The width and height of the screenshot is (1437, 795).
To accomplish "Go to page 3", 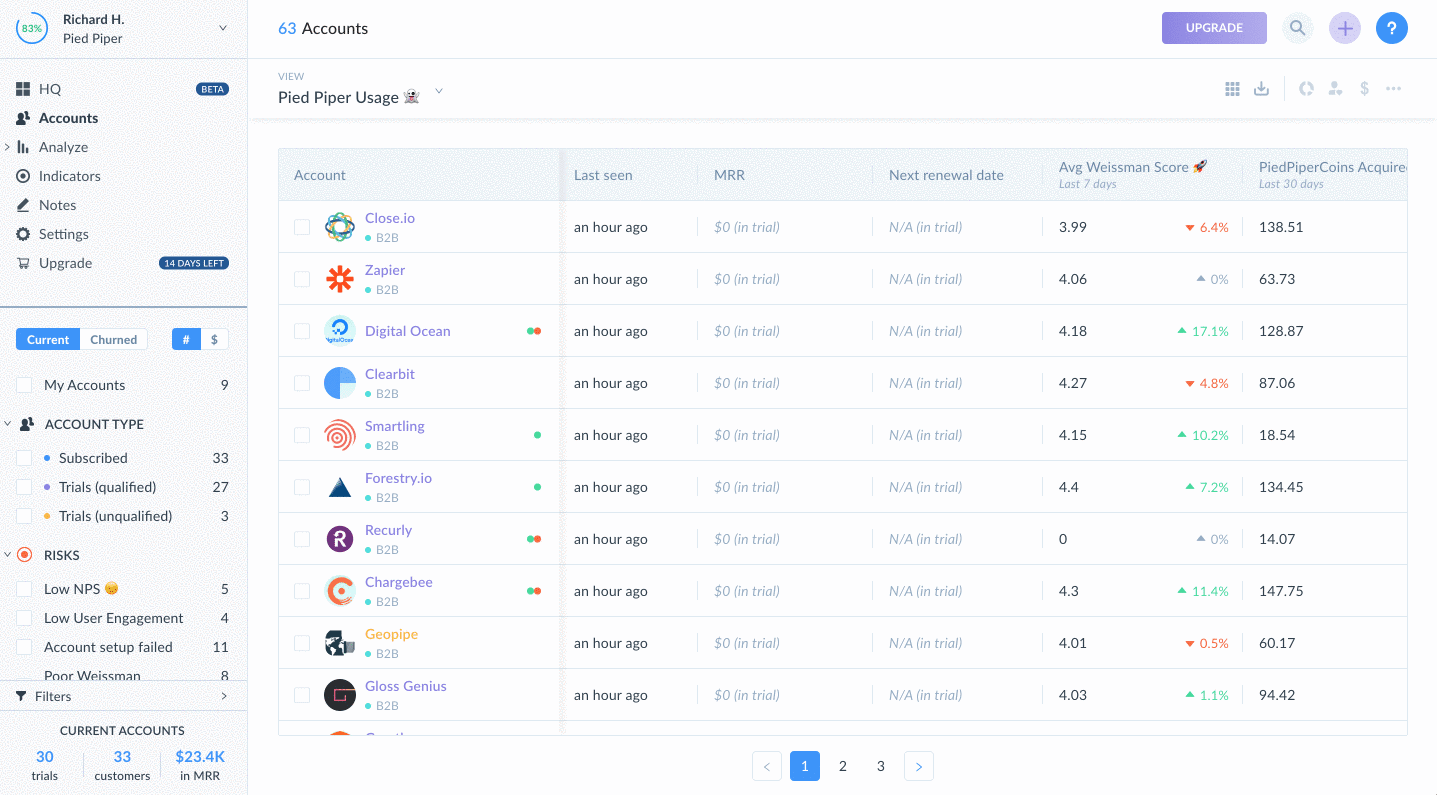I will [881, 767].
